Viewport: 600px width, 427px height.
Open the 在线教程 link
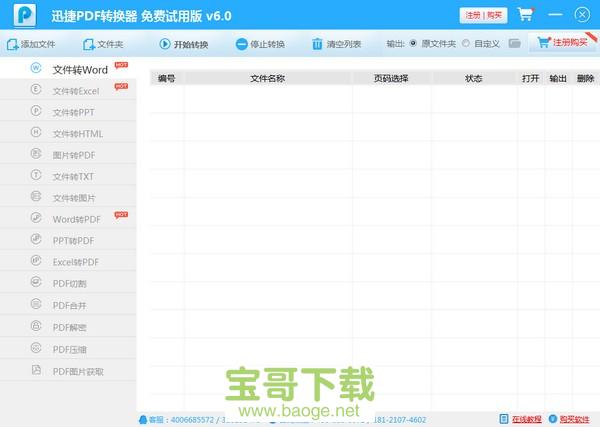(527, 419)
